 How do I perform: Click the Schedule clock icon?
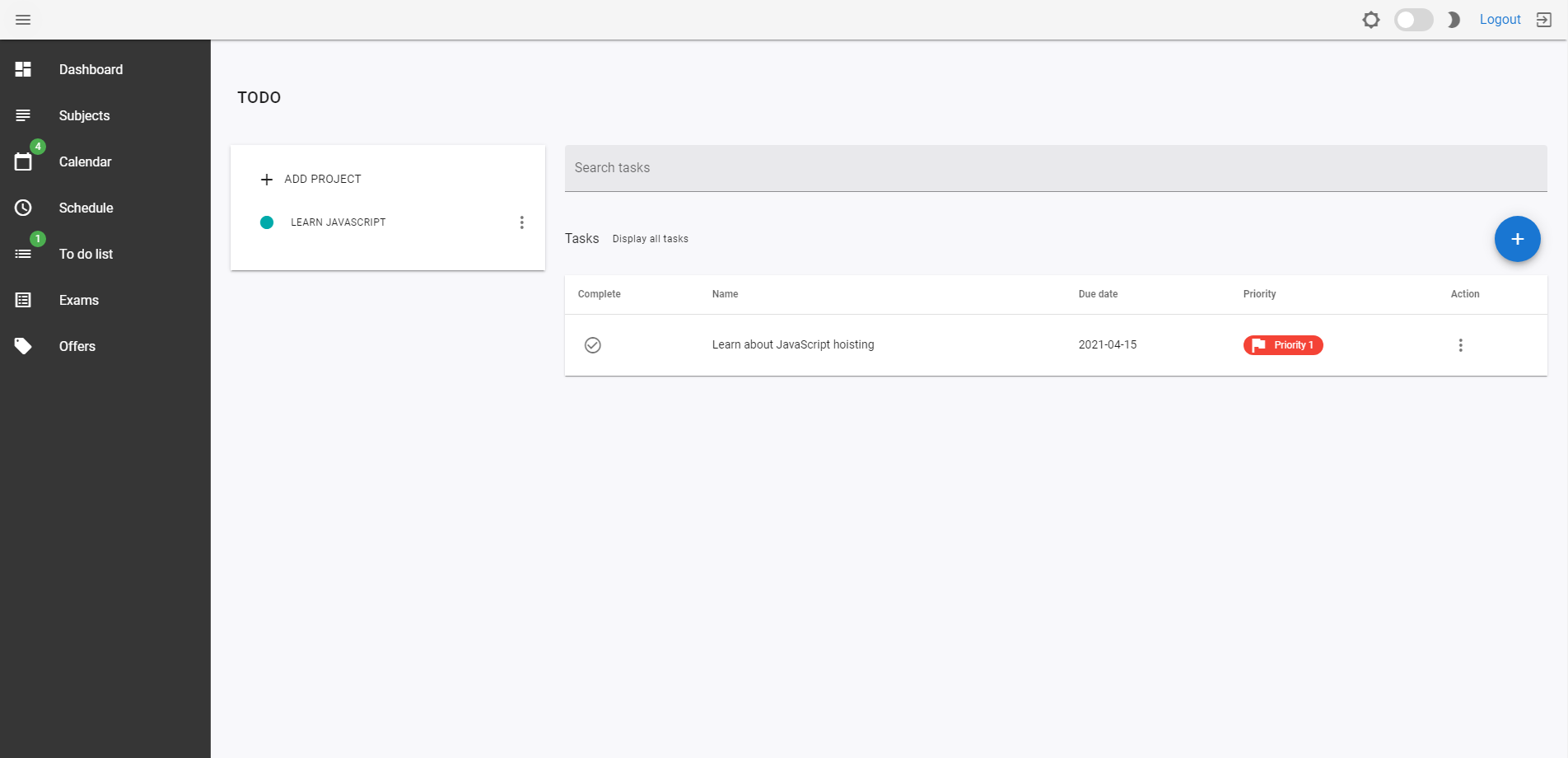pyautogui.click(x=23, y=208)
